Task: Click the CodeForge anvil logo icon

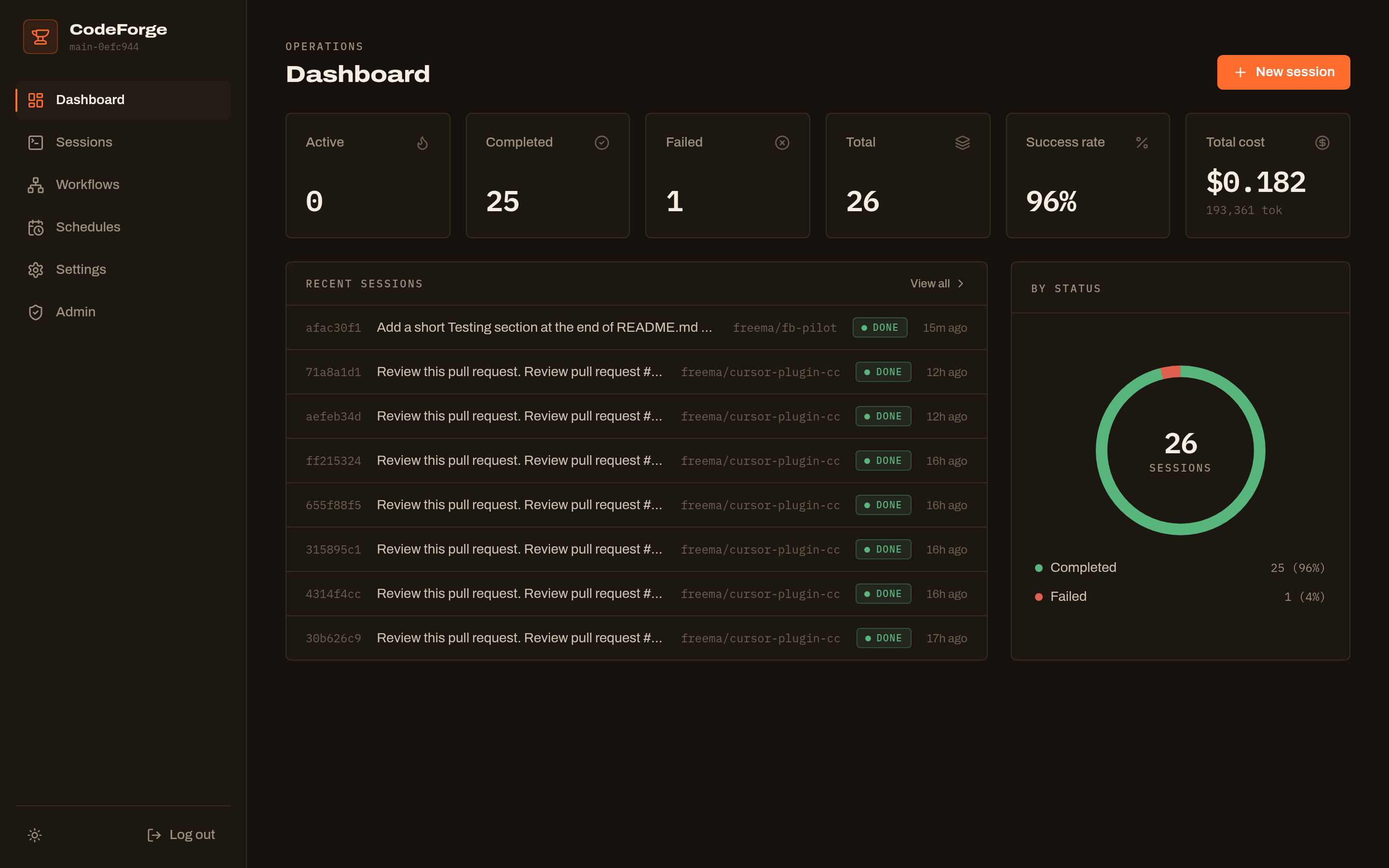Action: (x=40, y=37)
